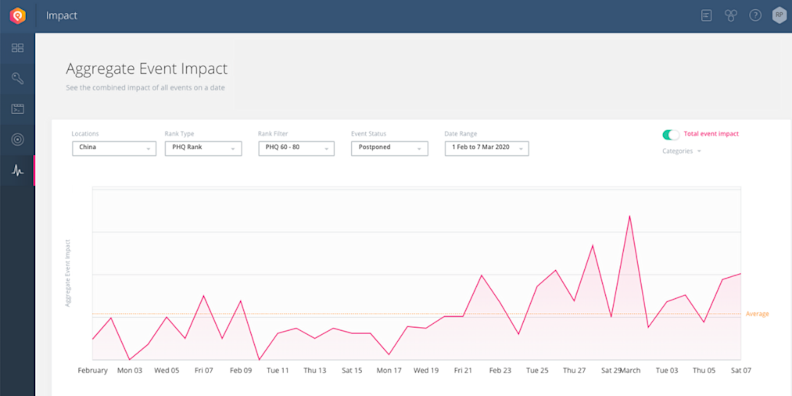This screenshot has width=792, height=396.
Task: Open the API console terminal icon
Action: 18,109
